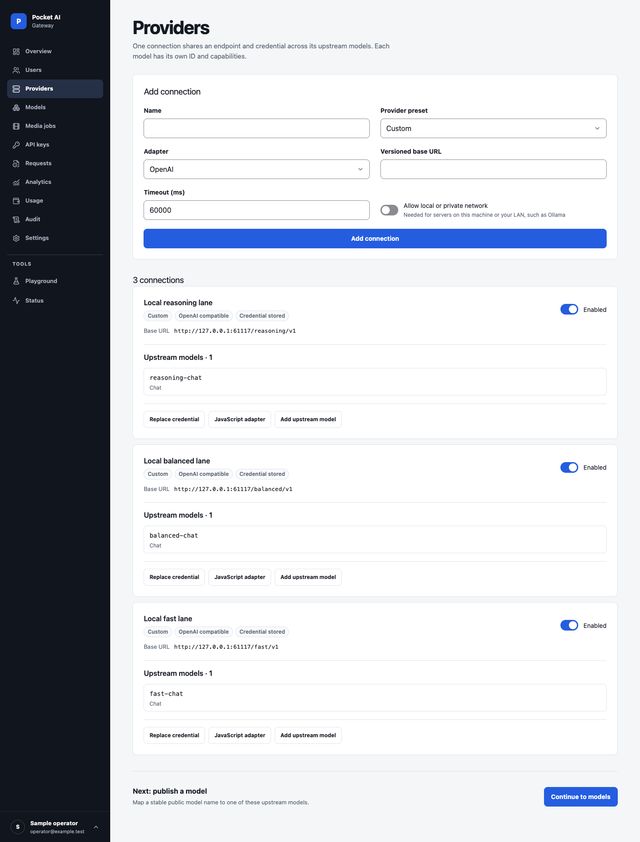Image resolution: width=640 pixels, height=842 pixels.
Task: Replace credential for Local balanced lane
Action: (174, 577)
